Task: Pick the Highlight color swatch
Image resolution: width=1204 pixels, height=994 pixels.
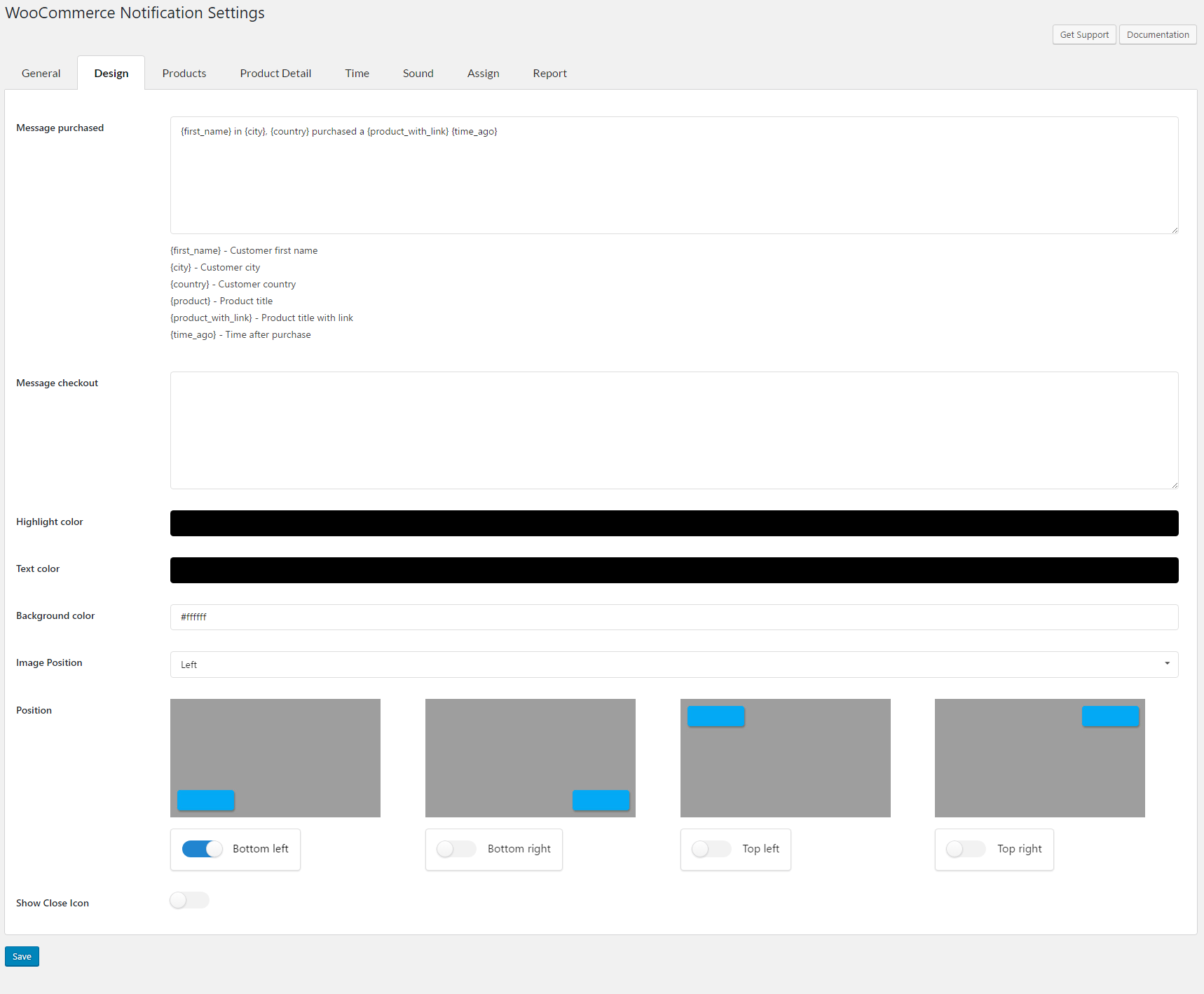Action: [673, 523]
